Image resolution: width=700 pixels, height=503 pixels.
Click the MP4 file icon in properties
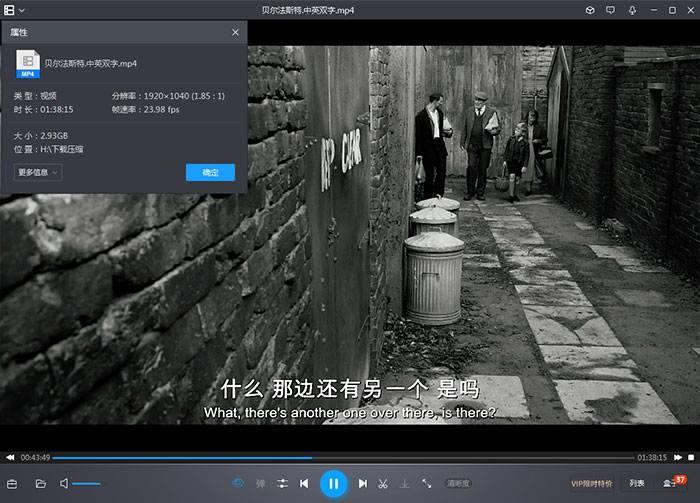tap(28, 63)
